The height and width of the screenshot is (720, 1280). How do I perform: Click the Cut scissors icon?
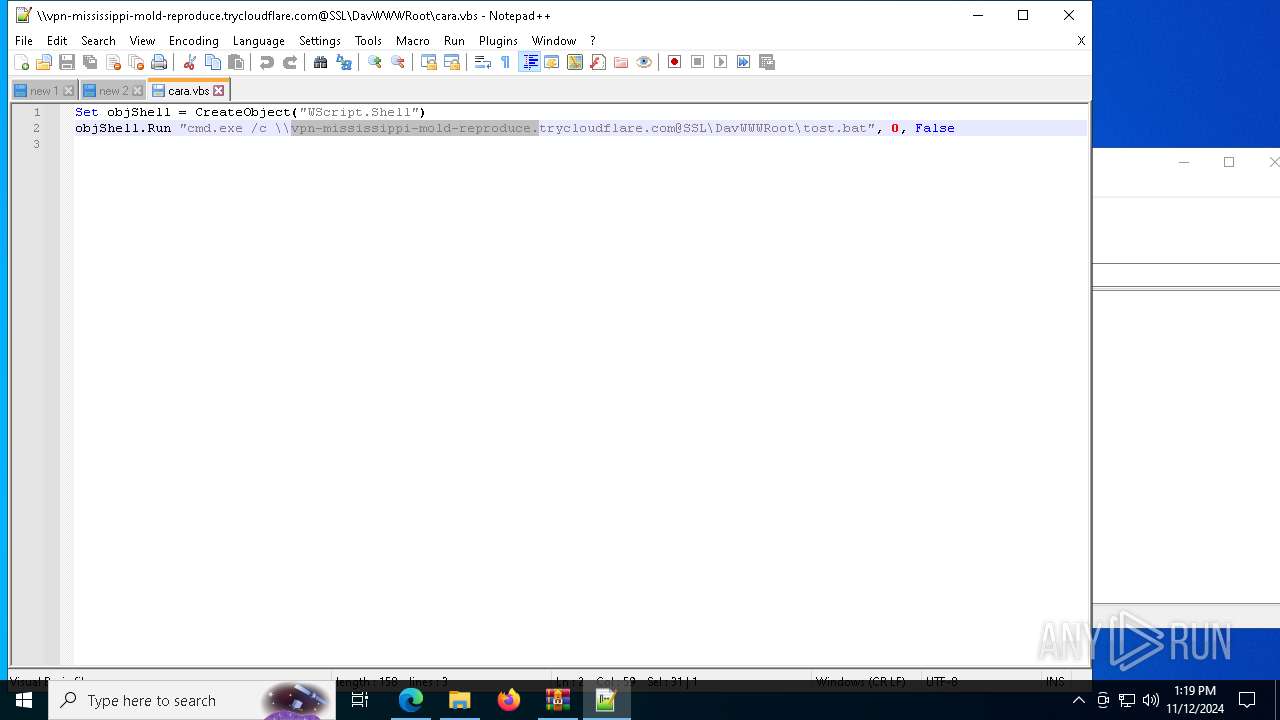click(x=189, y=62)
